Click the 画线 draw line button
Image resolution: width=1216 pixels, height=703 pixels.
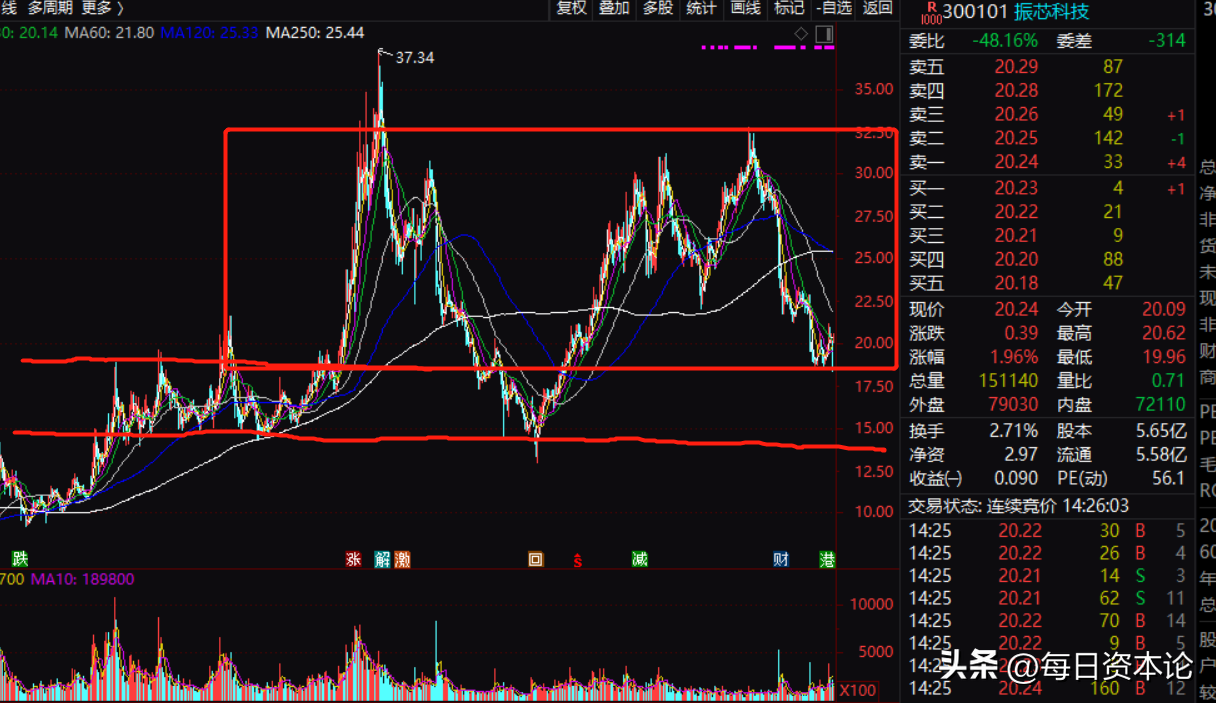pyautogui.click(x=746, y=9)
